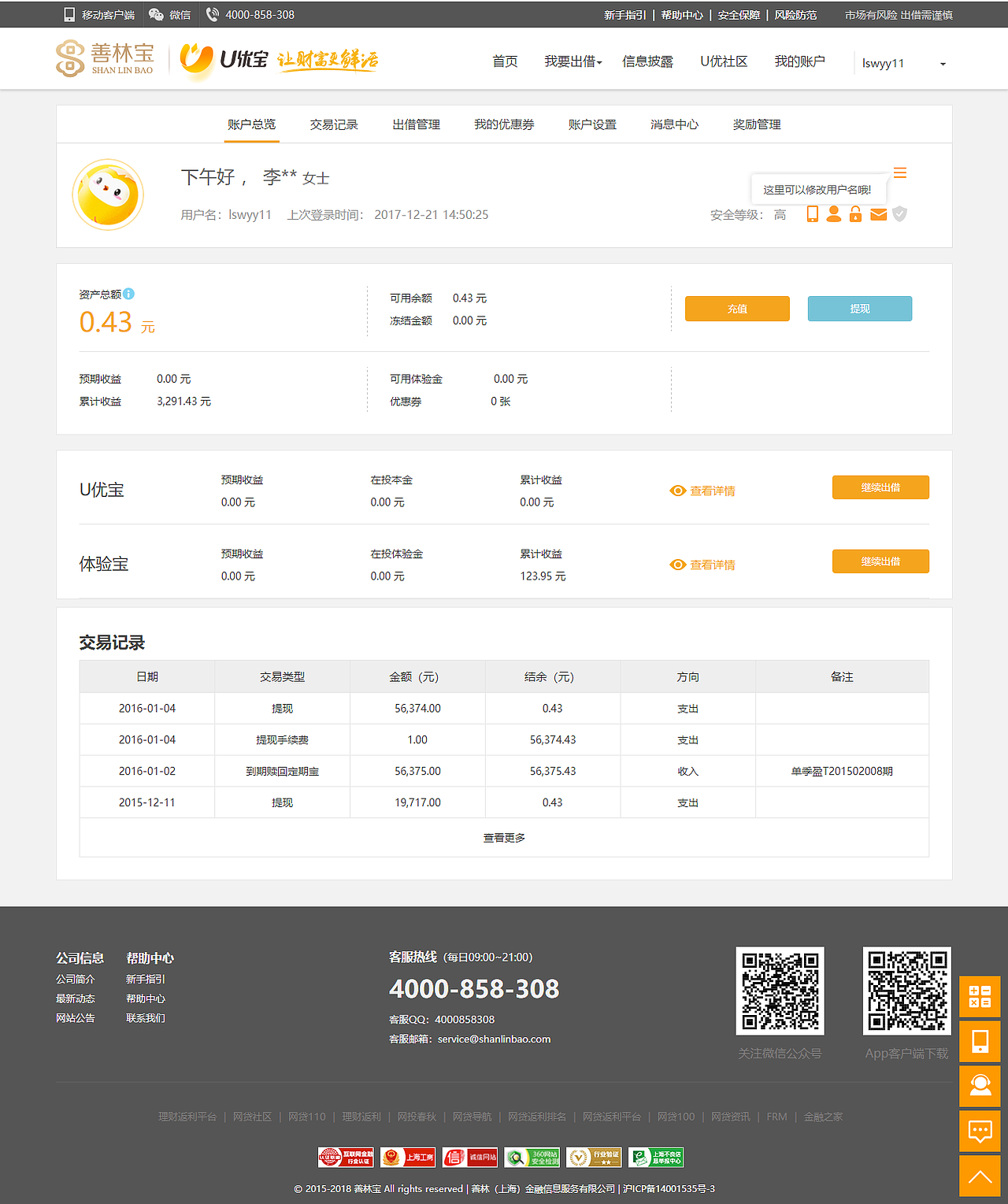Click the blue 提现 button
The image size is (1008, 1204).
click(x=859, y=309)
